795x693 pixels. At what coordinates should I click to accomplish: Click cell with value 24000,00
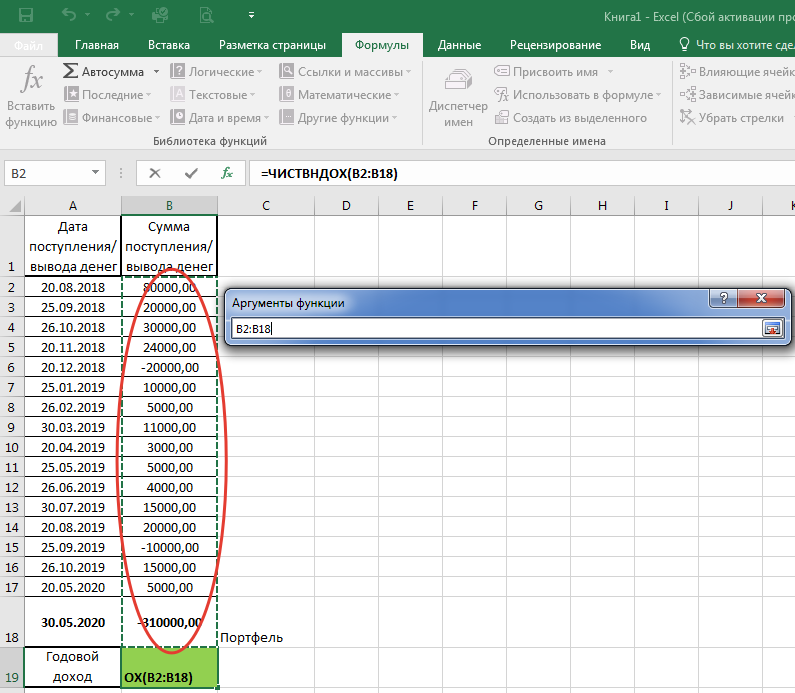coord(169,347)
